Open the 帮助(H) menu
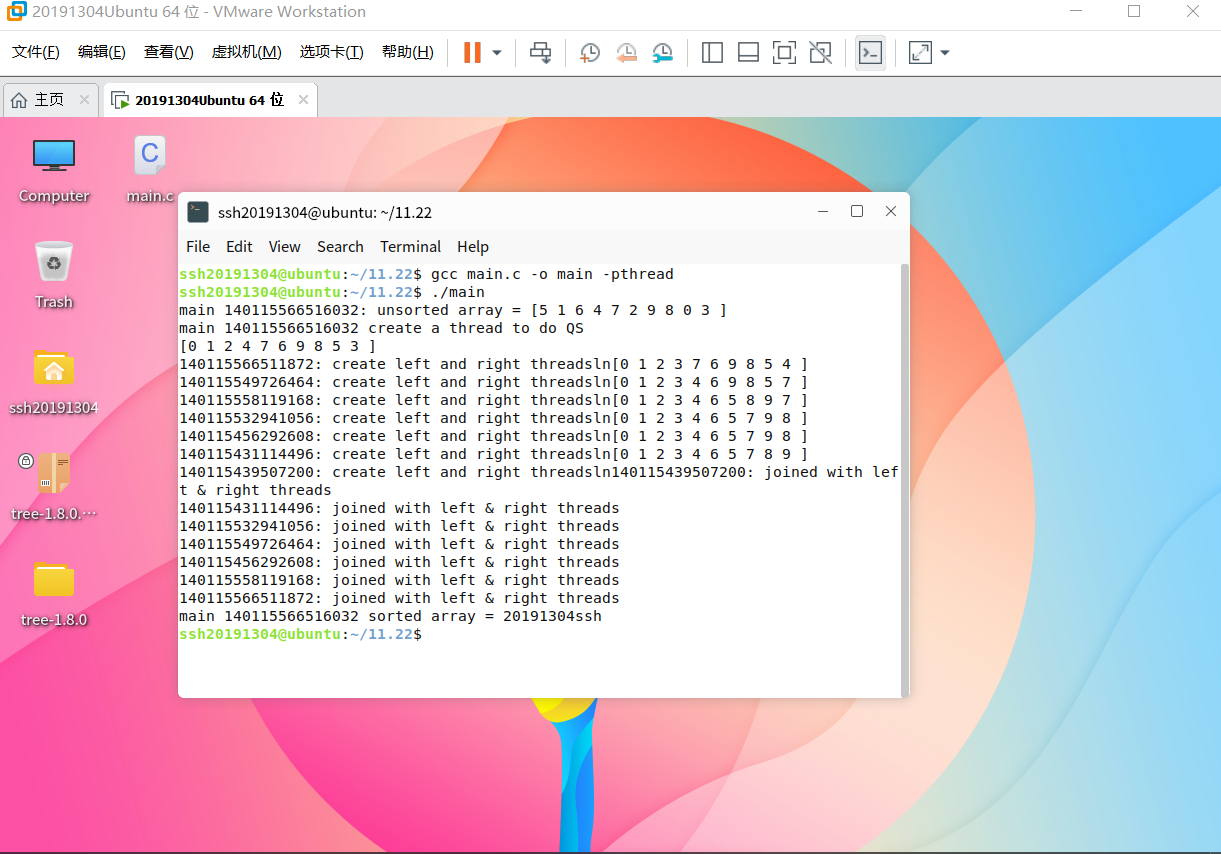The image size is (1221, 854). pyautogui.click(x=408, y=52)
